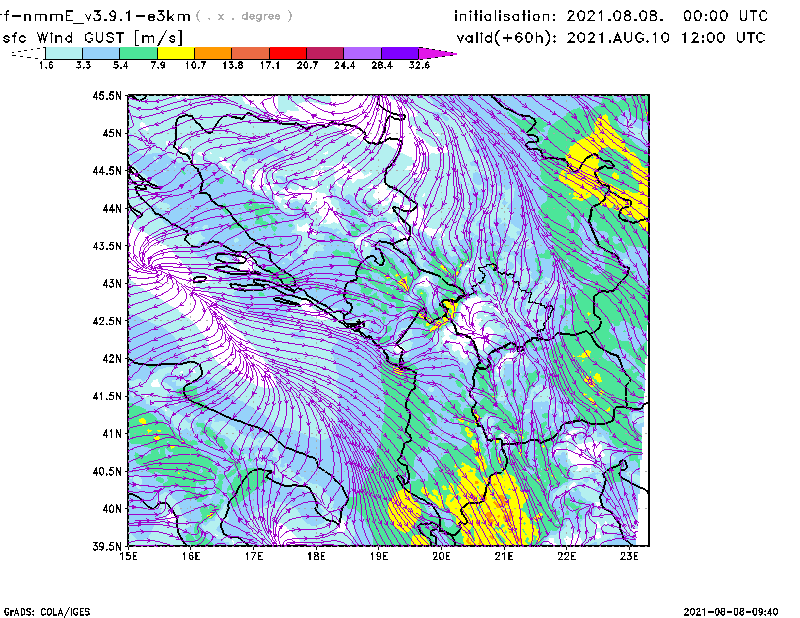Click the 'GrADS: COLA/IGES' credit text
This screenshot has height=618, width=800.
[47, 612]
